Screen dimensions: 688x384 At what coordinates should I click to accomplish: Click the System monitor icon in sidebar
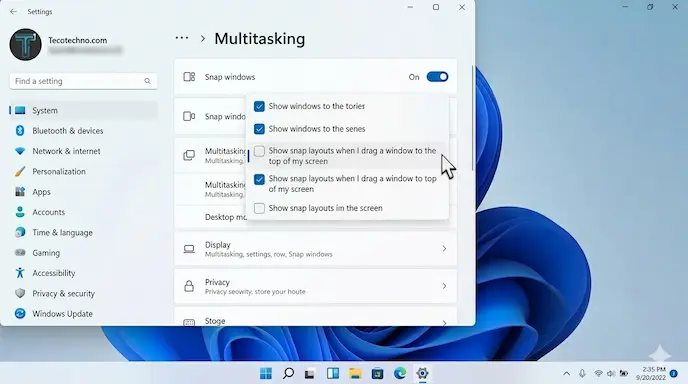(20, 111)
